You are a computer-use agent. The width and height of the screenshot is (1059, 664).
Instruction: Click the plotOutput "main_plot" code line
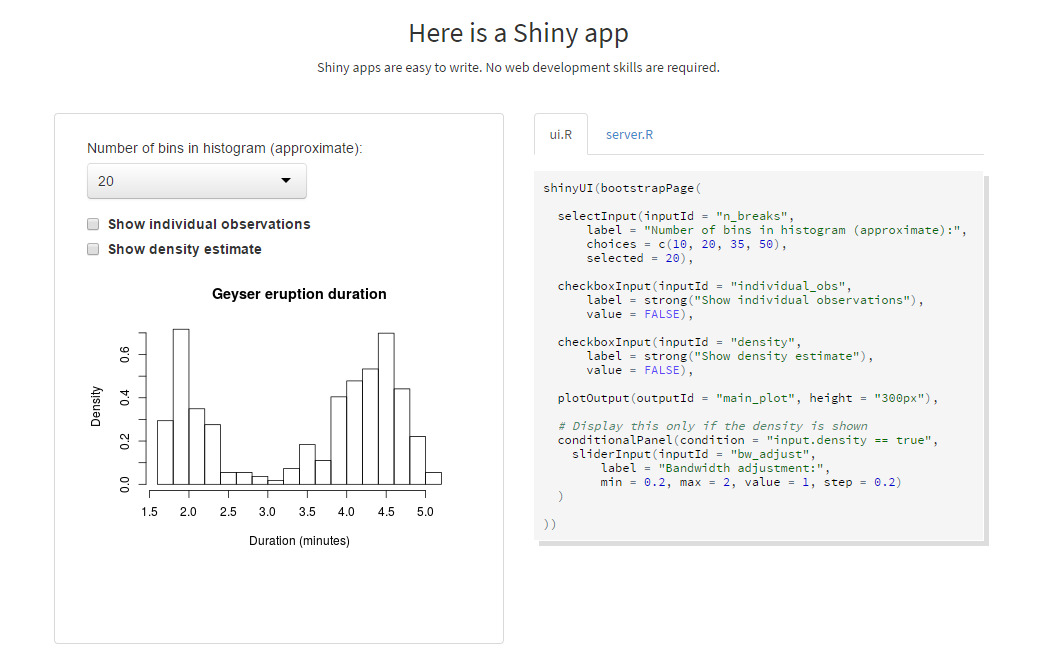click(748, 398)
